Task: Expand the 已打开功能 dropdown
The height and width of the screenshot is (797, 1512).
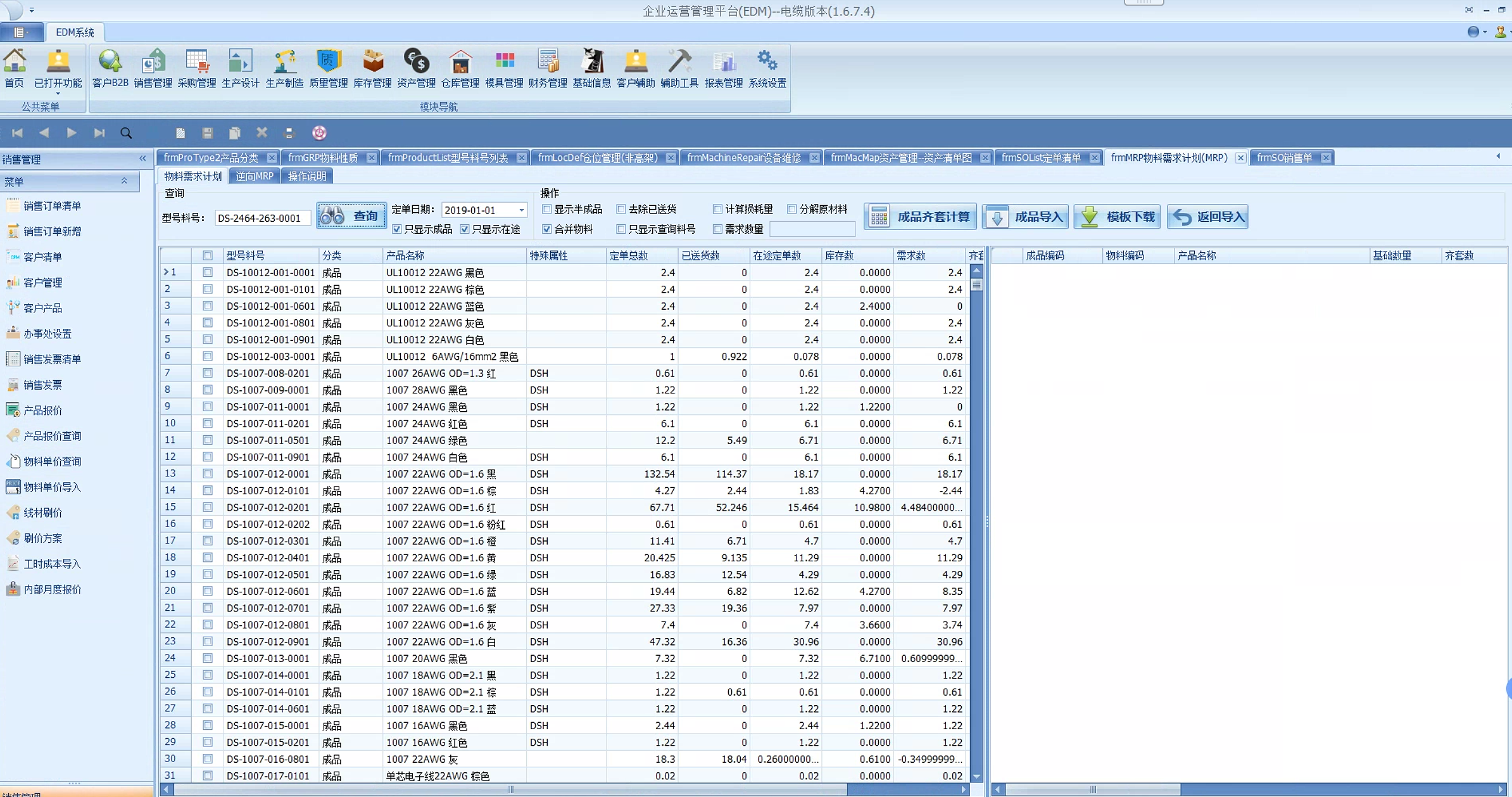Action: (58, 94)
